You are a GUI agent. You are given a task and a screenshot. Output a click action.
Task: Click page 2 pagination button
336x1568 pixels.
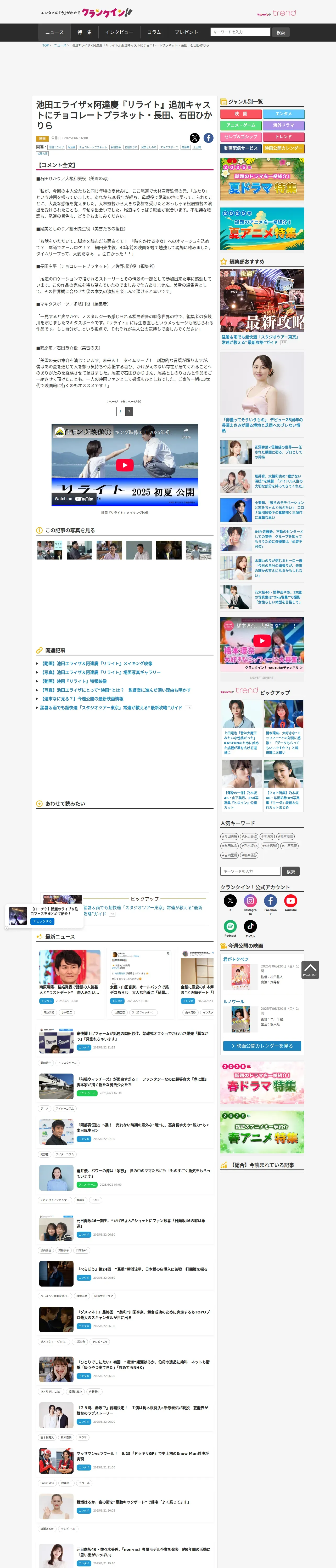pos(129,412)
